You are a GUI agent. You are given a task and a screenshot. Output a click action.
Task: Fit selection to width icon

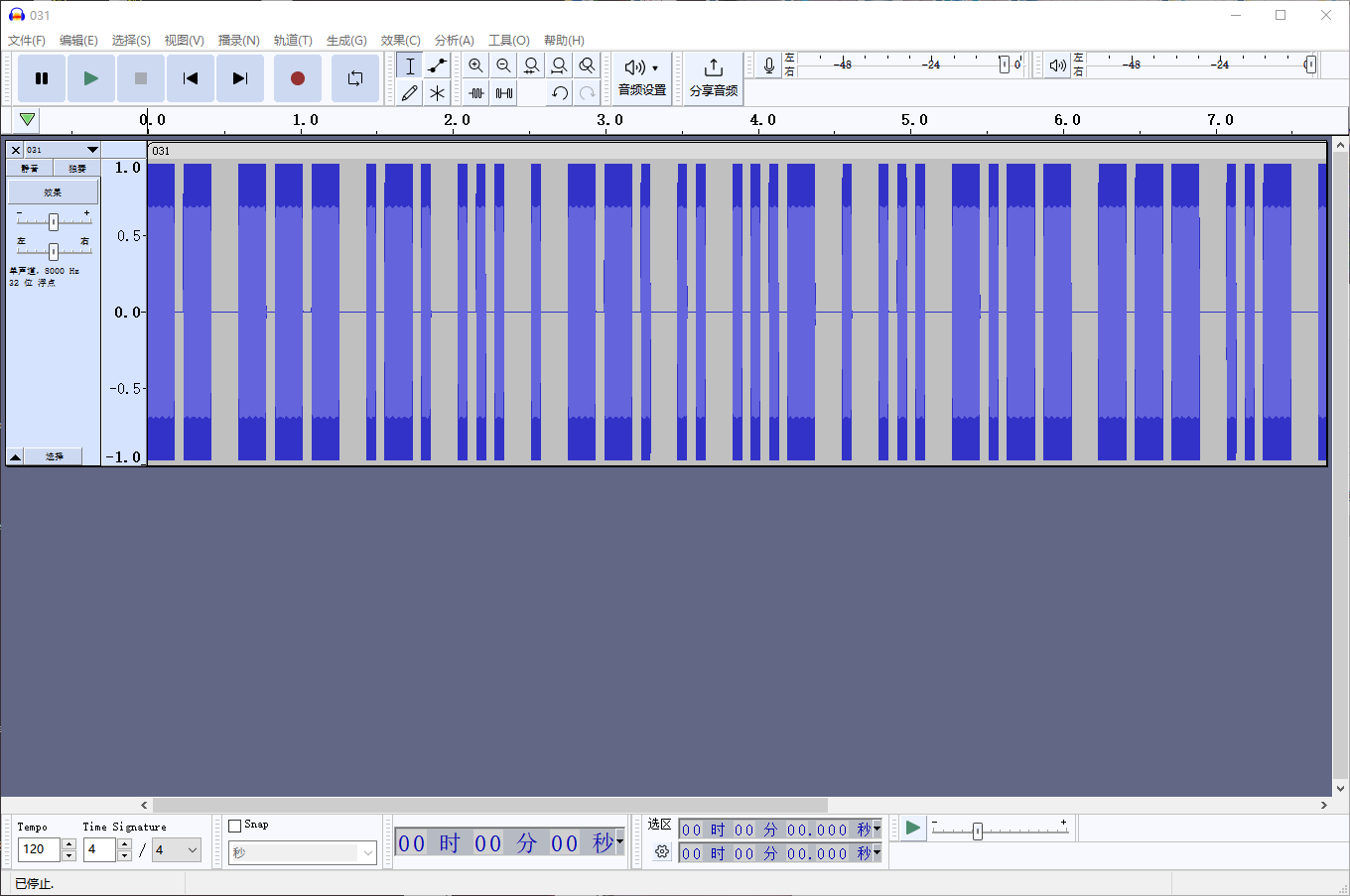[532, 65]
